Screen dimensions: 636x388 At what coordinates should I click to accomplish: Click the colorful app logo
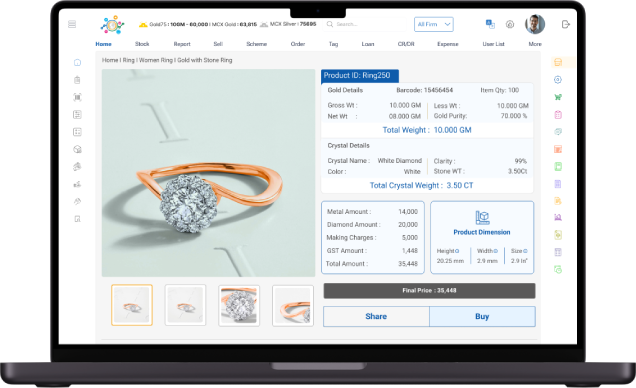[112, 25]
